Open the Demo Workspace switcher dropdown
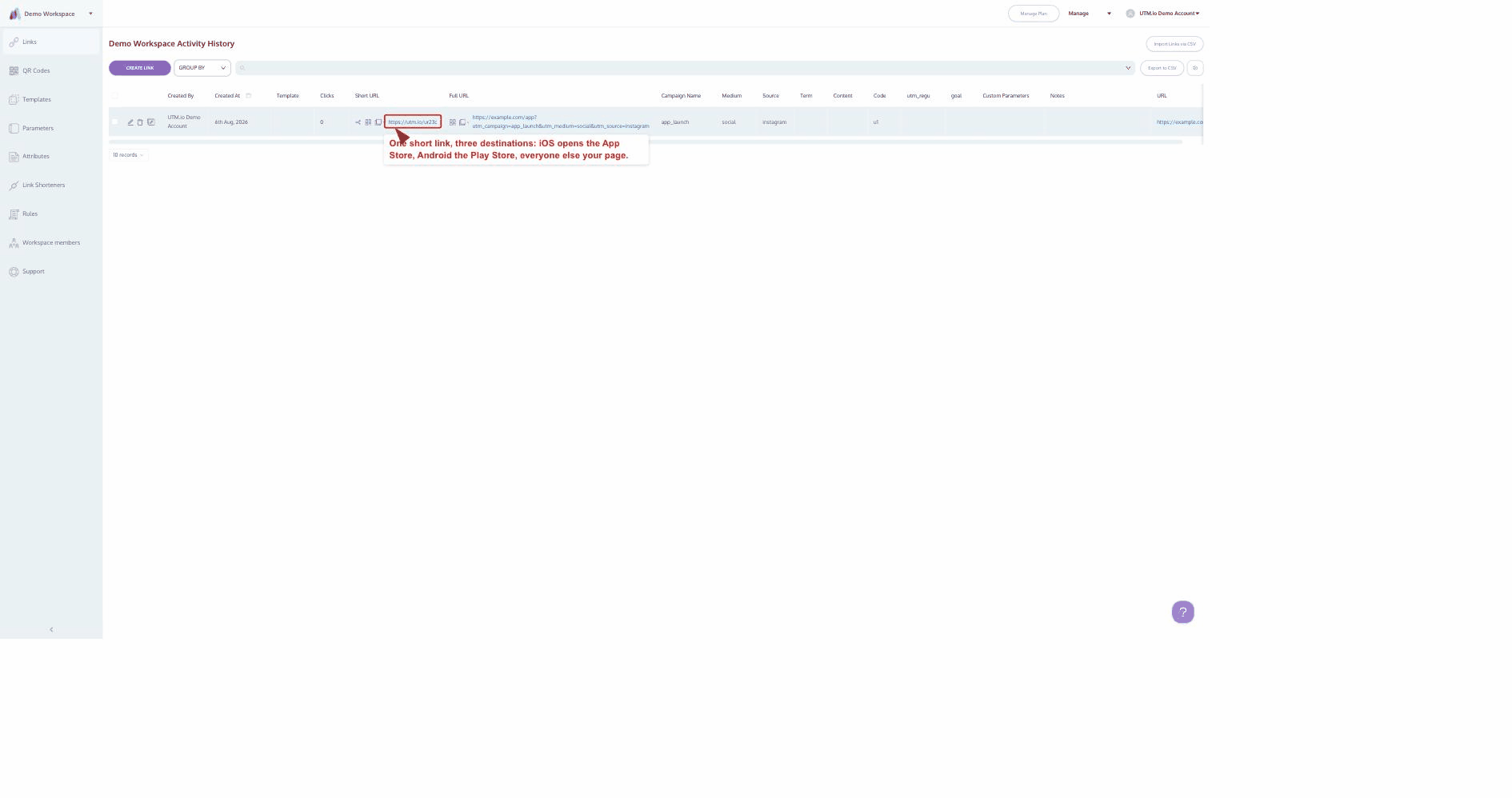Image resolution: width=1512 pixels, height=798 pixels. pos(90,14)
